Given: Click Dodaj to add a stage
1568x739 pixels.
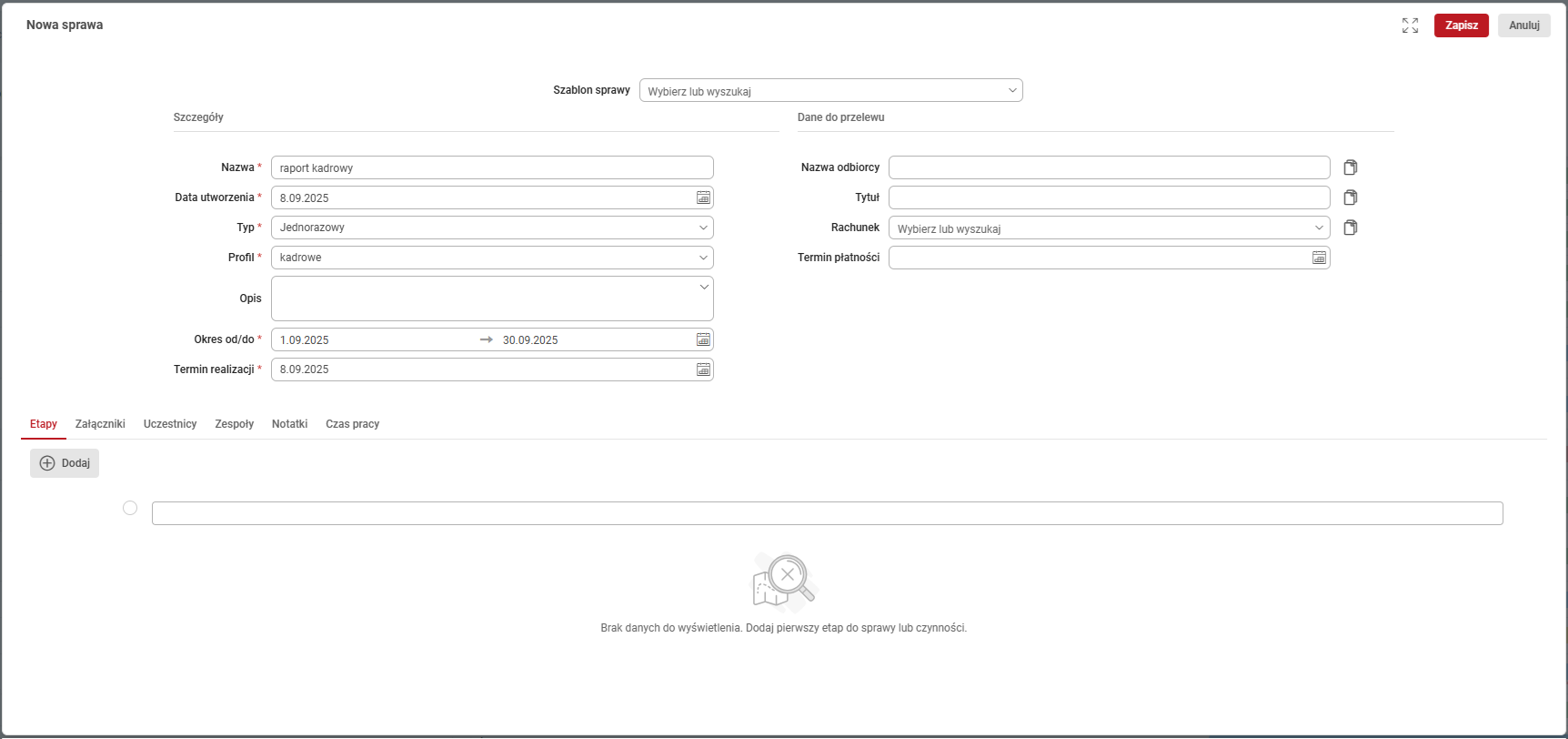Looking at the screenshot, I should (x=65, y=463).
